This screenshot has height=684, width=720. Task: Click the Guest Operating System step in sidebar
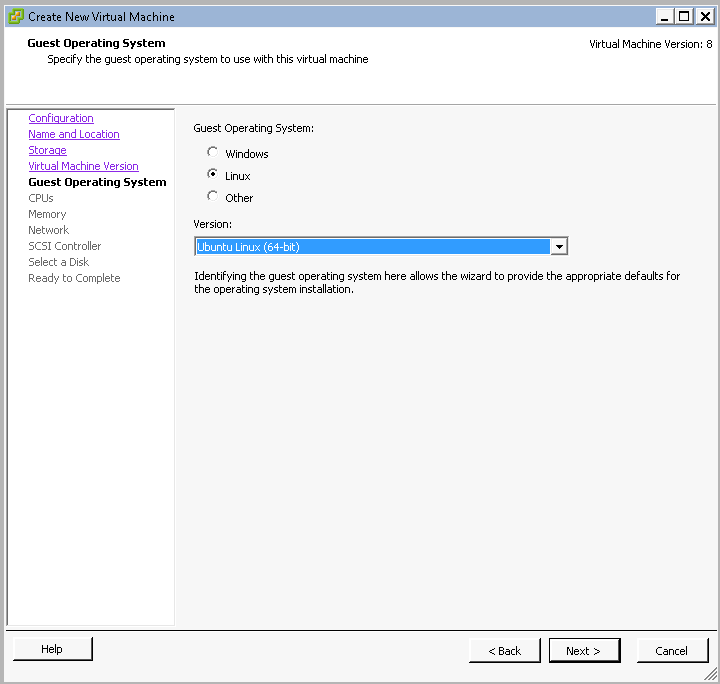(97, 182)
